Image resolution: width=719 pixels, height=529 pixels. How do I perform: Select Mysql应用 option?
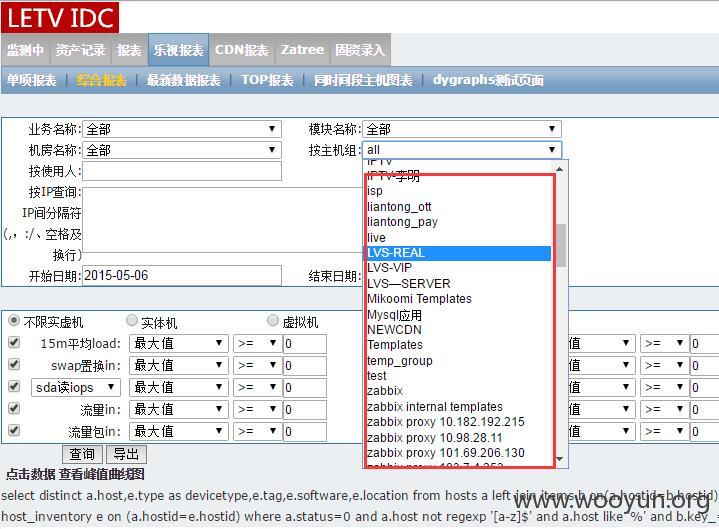[459, 314]
